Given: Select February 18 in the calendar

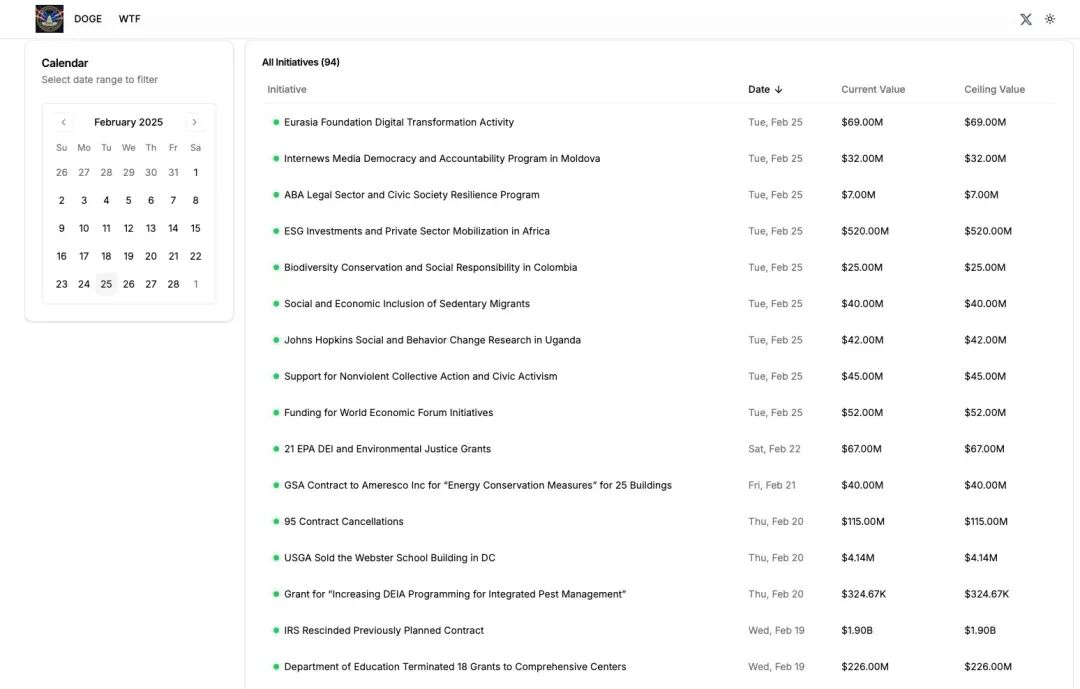Looking at the screenshot, I should pos(106,256).
